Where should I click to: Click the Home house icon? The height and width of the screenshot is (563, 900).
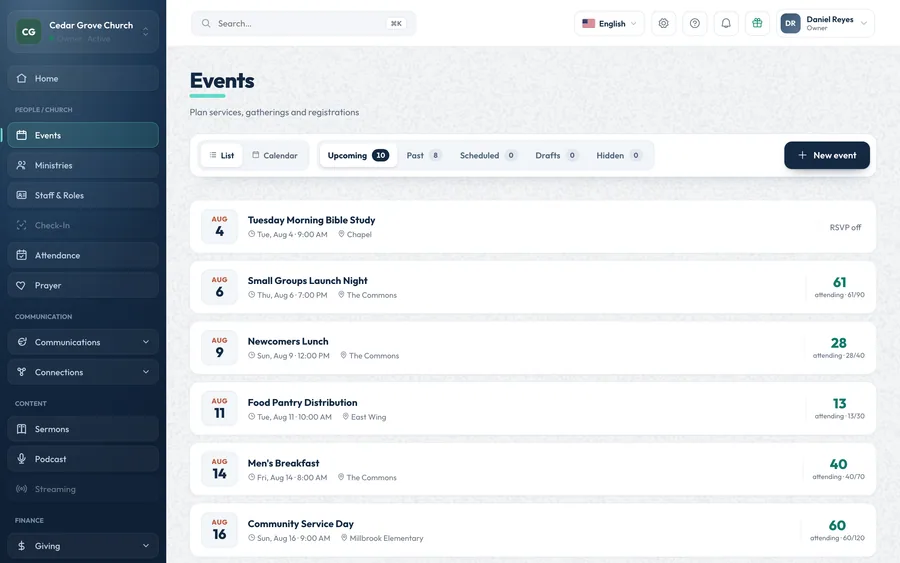pyautogui.click(x=21, y=78)
